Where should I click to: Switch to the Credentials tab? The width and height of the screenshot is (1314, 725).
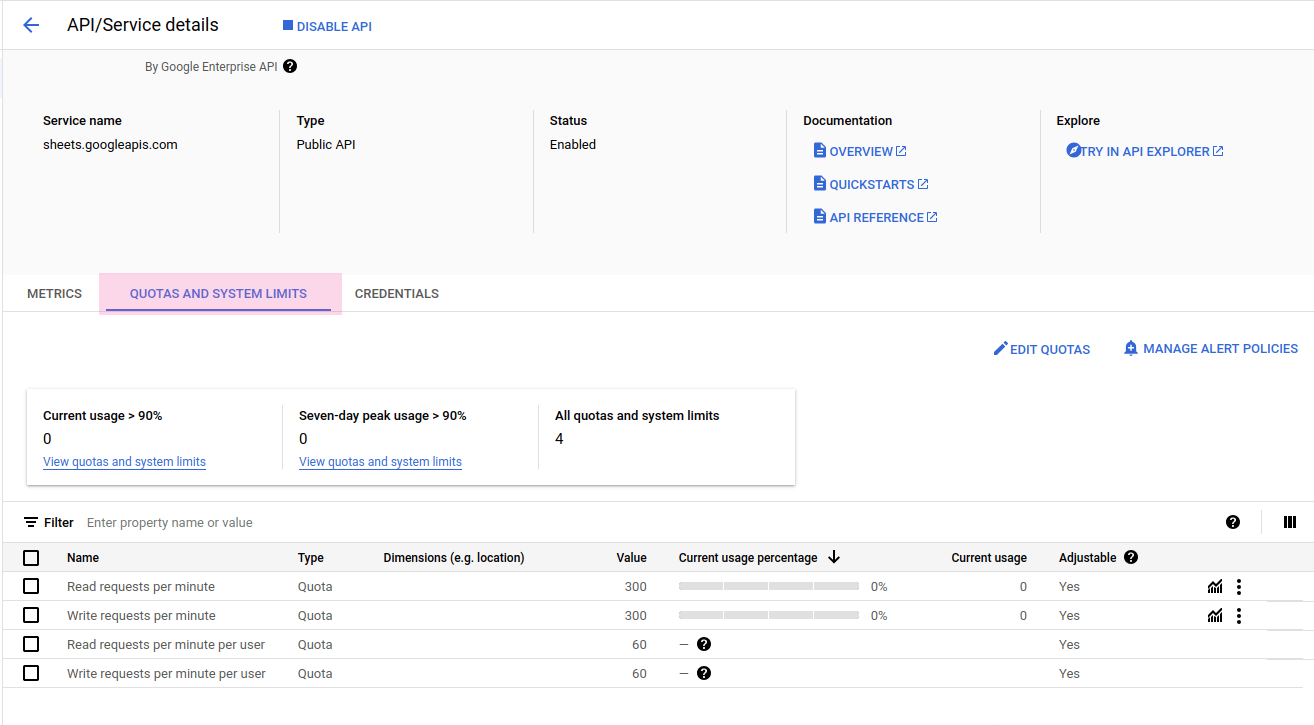coord(397,294)
